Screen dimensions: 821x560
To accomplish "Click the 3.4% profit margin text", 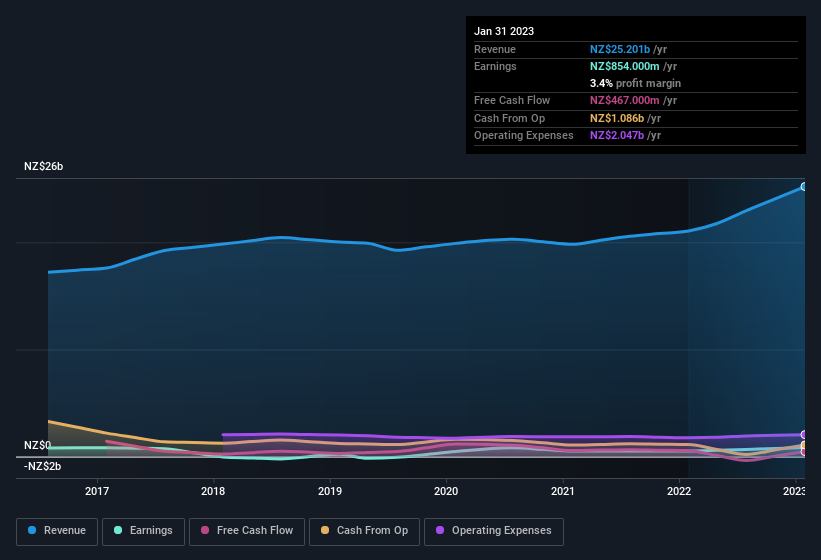I will point(636,83).
